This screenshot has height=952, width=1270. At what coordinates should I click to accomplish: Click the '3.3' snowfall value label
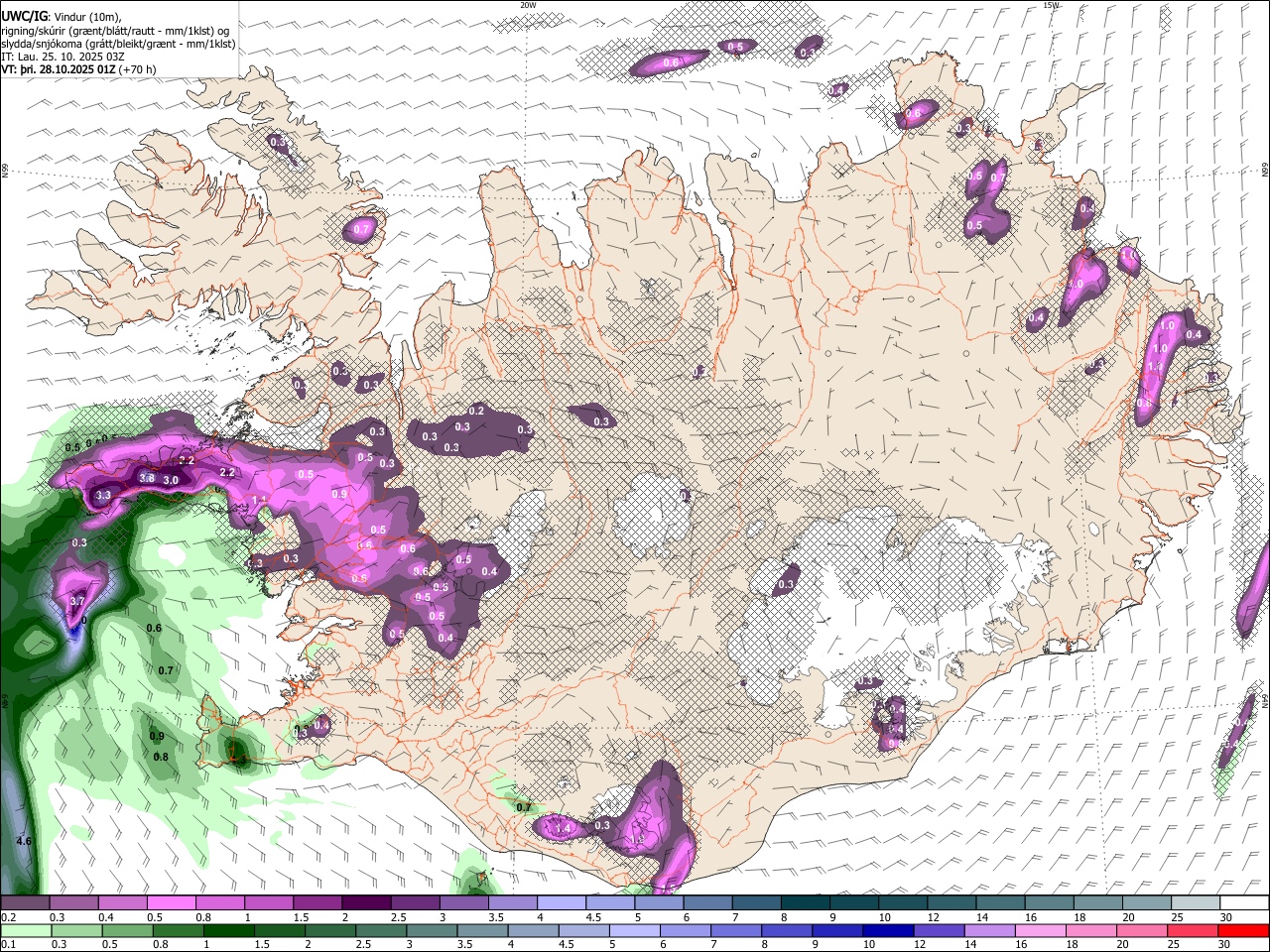[x=103, y=495]
